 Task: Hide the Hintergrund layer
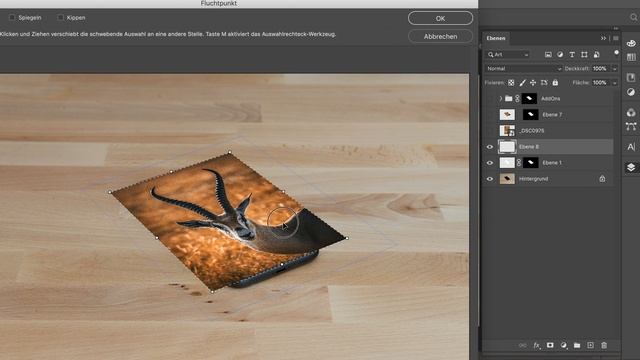point(490,179)
